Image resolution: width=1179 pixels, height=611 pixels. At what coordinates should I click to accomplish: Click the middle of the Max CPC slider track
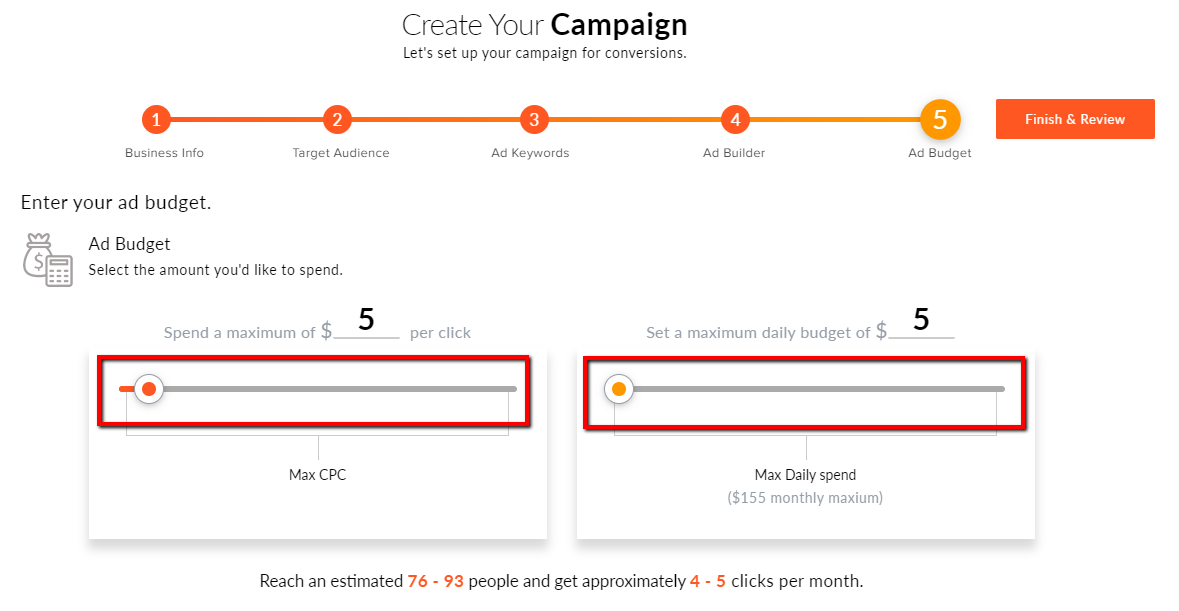click(x=318, y=389)
